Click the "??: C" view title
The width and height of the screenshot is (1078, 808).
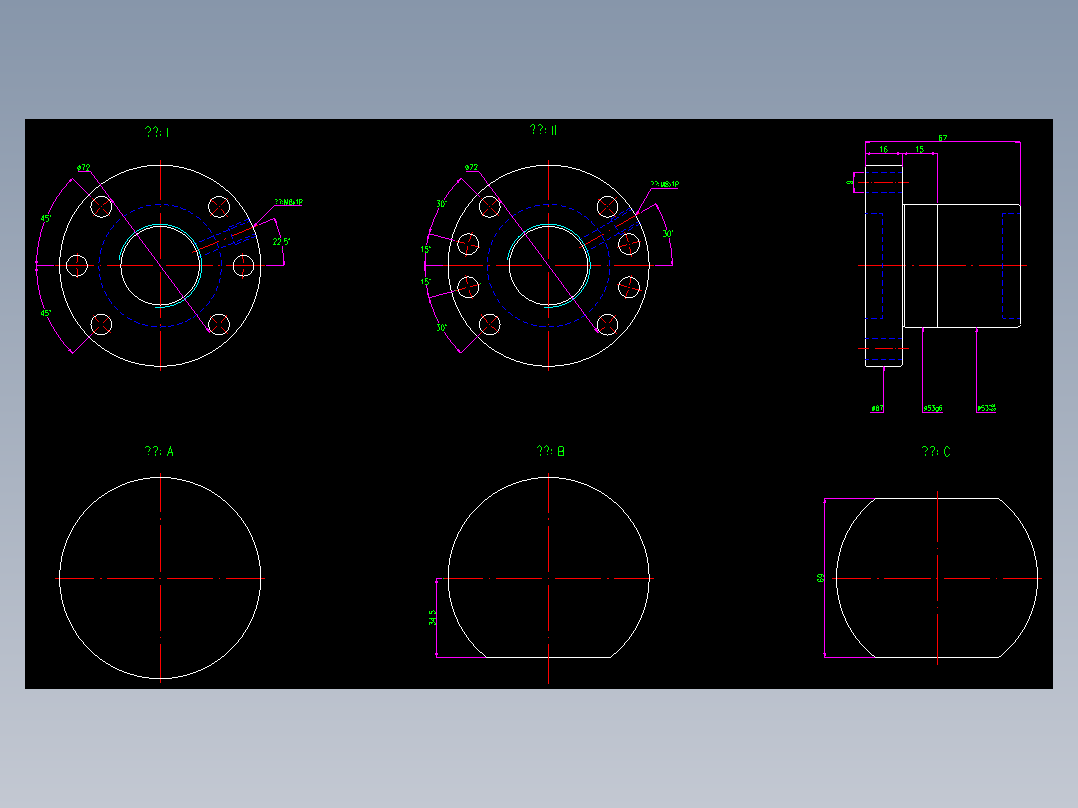[936, 451]
